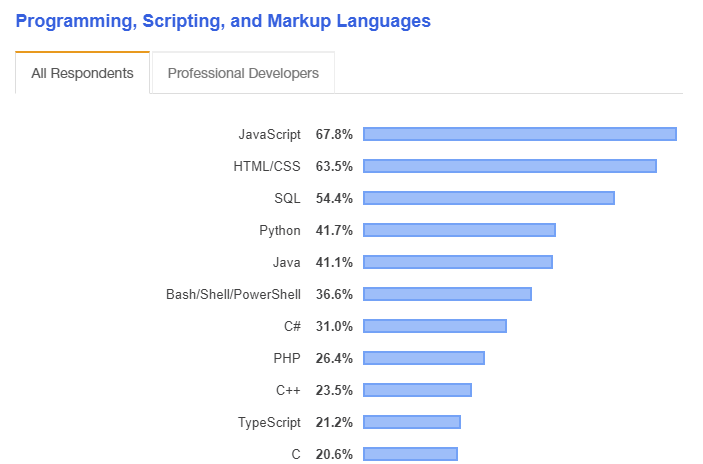The width and height of the screenshot is (703, 464).
Task: Select the Python label
Action: pyautogui.click(x=280, y=230)
